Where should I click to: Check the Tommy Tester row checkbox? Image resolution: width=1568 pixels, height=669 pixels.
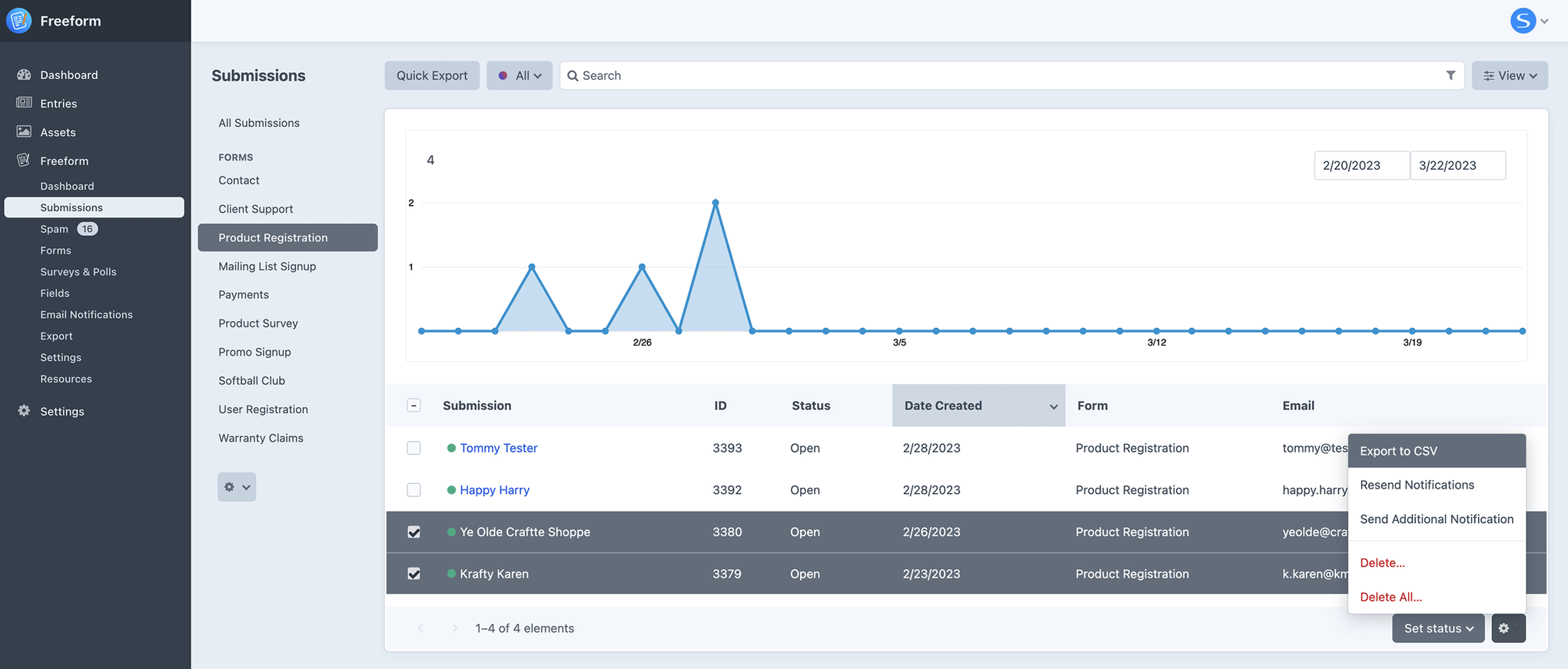414,448
